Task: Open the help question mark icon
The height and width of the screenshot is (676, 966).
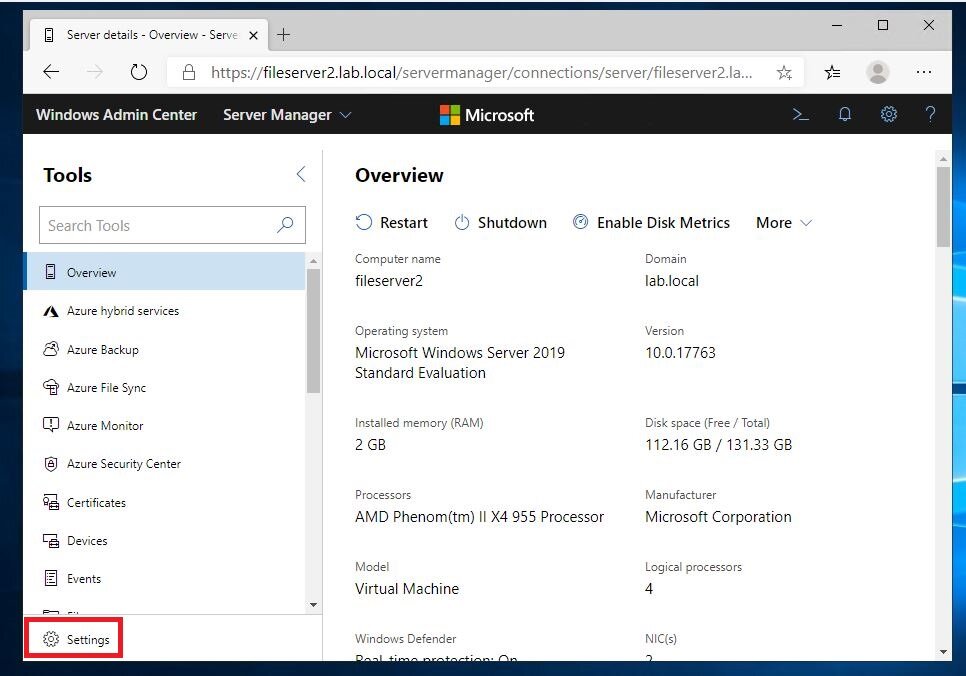Action: (x=930, y=115)
